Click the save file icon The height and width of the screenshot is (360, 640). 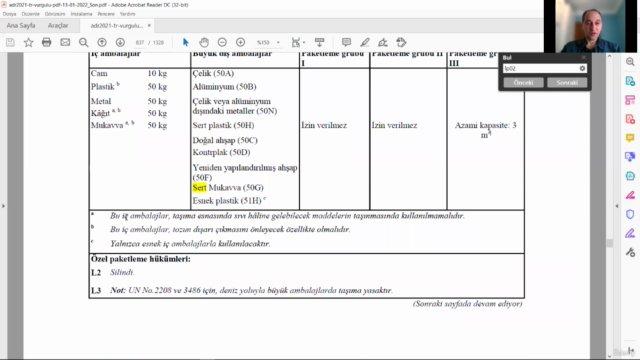point(10,42)
